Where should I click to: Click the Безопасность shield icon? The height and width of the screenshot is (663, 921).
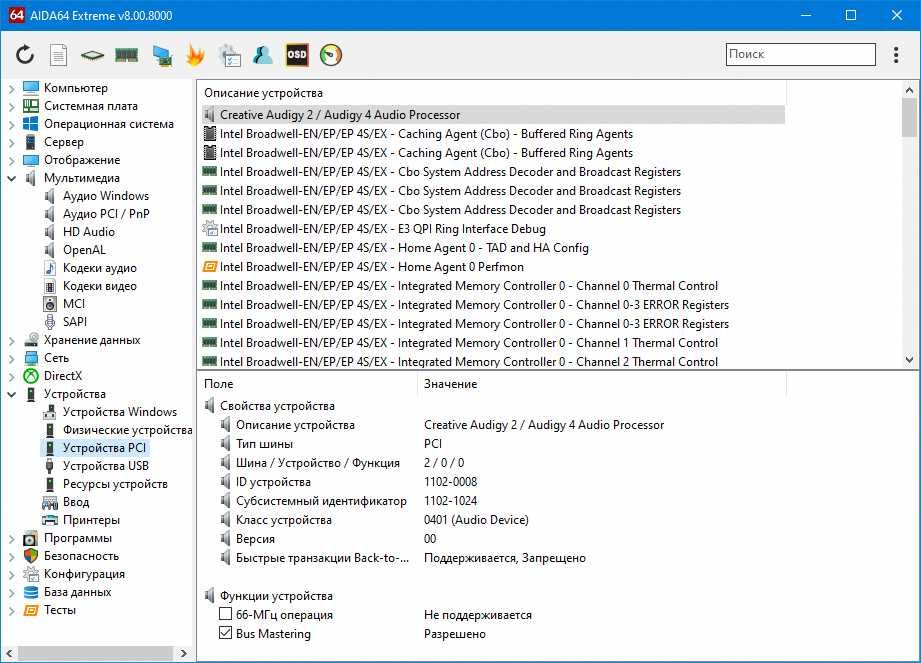tap(31, 556)
